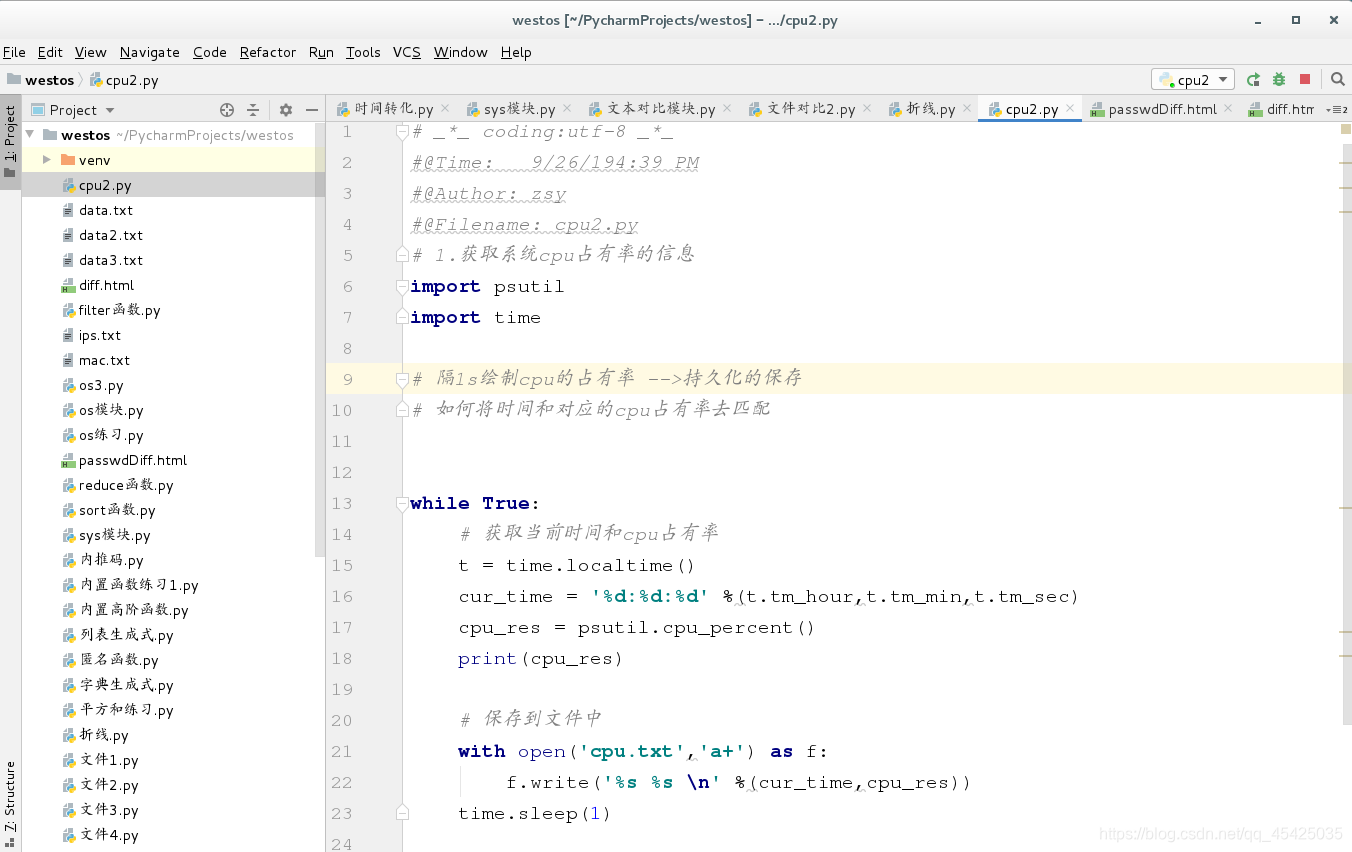
Task: Click the scroll-from-source target icon in Project panel
Action: [x=227, y=110]
